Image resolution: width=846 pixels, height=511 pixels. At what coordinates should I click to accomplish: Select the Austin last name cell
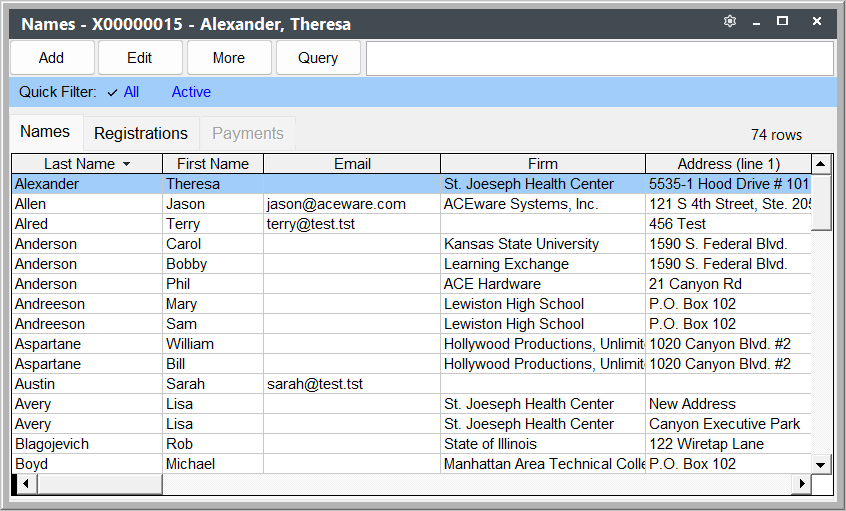(x=87, y=384)
